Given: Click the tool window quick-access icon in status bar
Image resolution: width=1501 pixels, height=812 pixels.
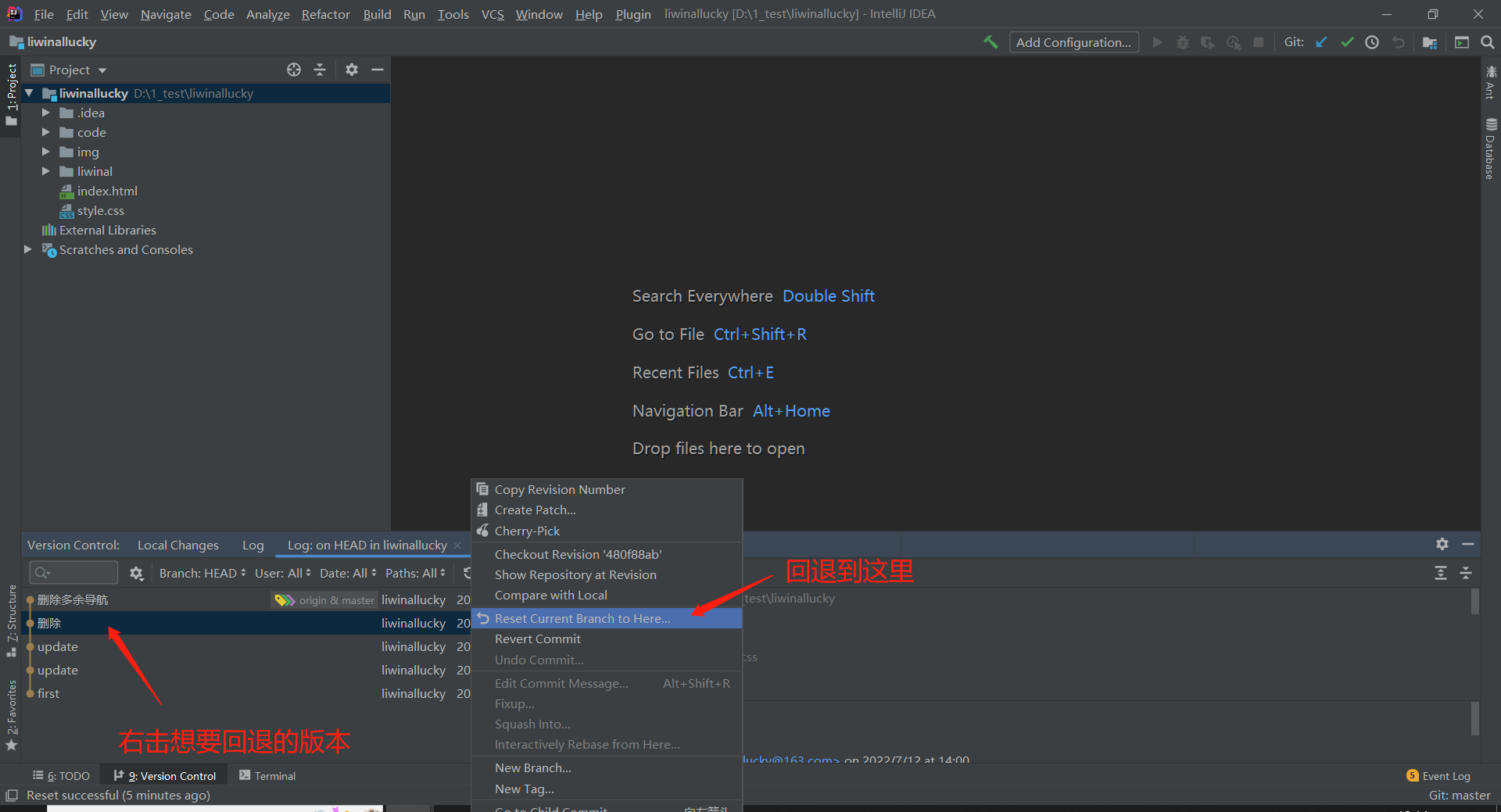Looking at the screenshot, I should click(x=12, y=796).
